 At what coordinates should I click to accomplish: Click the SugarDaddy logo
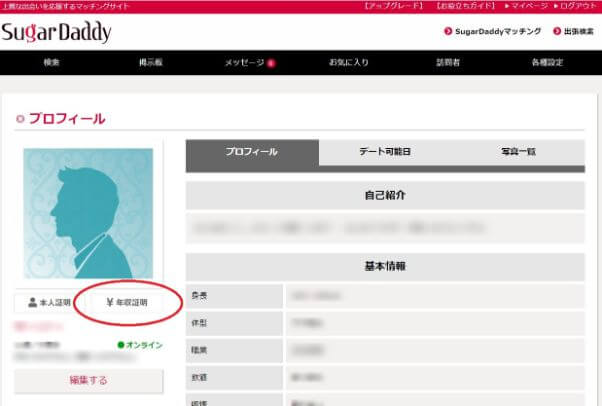coord(56,33)
